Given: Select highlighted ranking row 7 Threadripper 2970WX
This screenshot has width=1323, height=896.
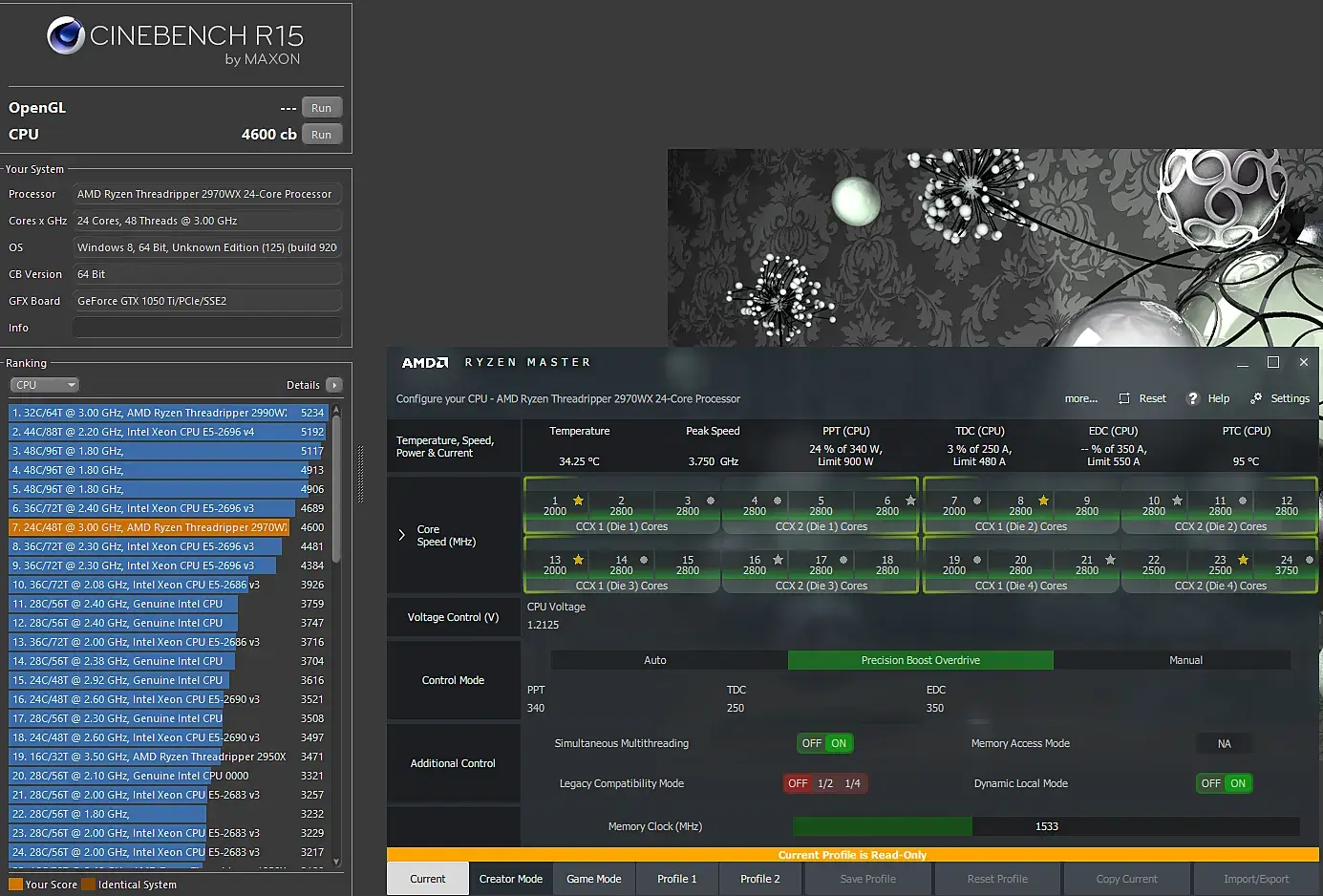Looking at the screenshot, I should point(168,527).
